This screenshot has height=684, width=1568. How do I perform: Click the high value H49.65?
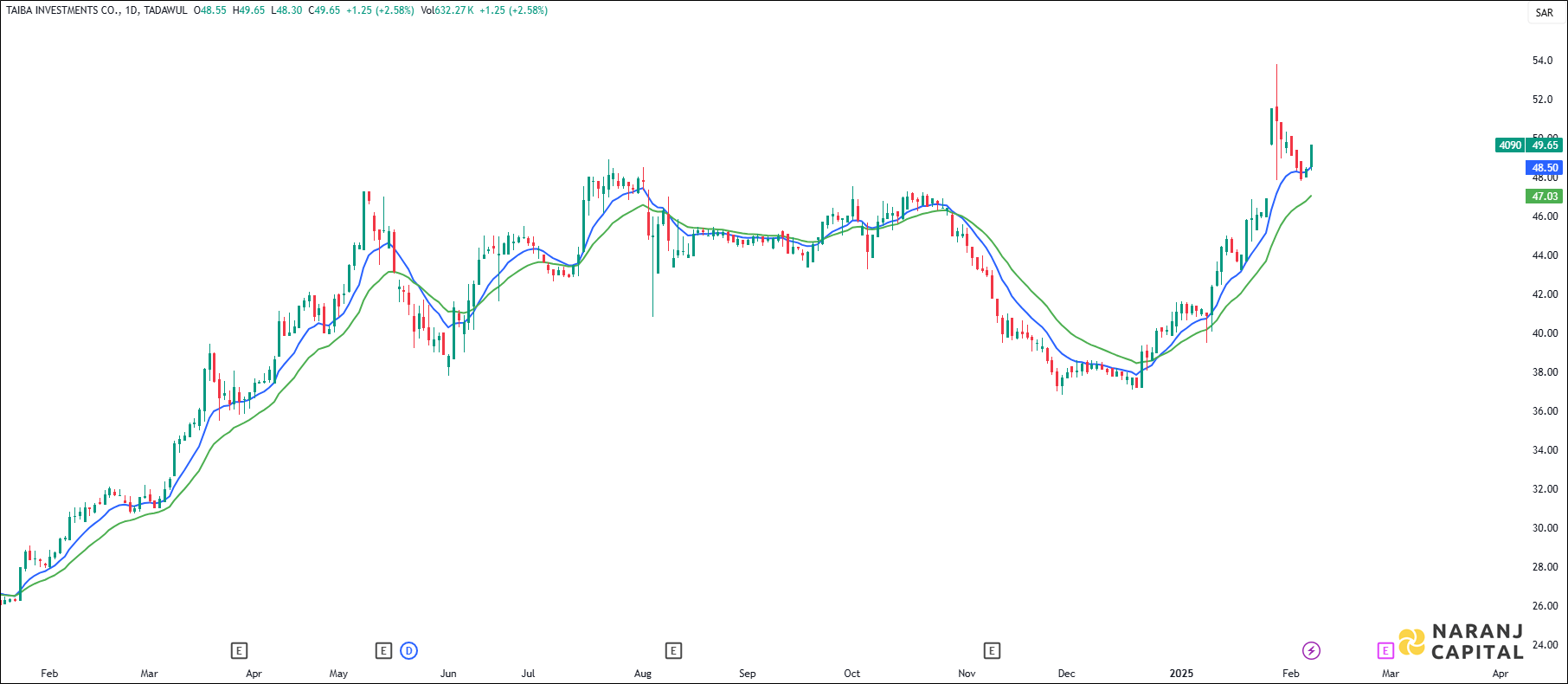click(249, 10)
